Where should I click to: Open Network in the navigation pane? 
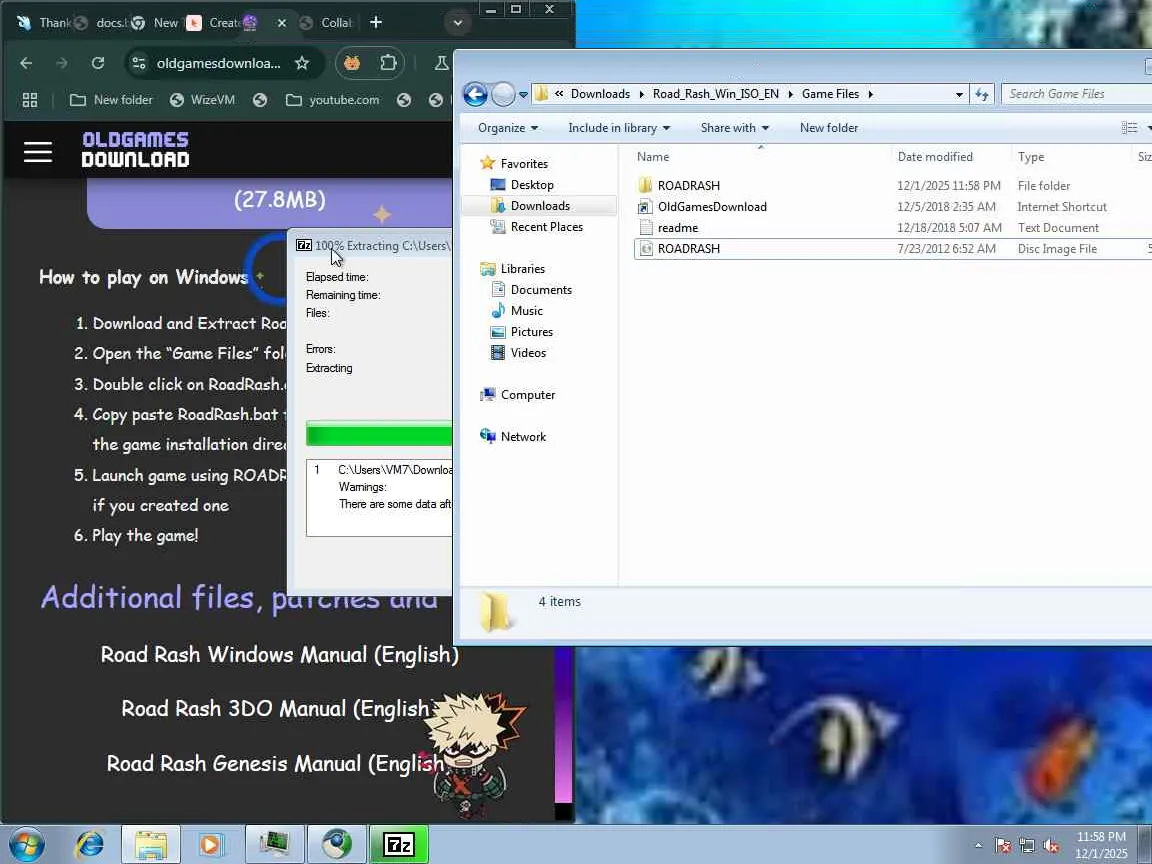(x=523, y=437)
